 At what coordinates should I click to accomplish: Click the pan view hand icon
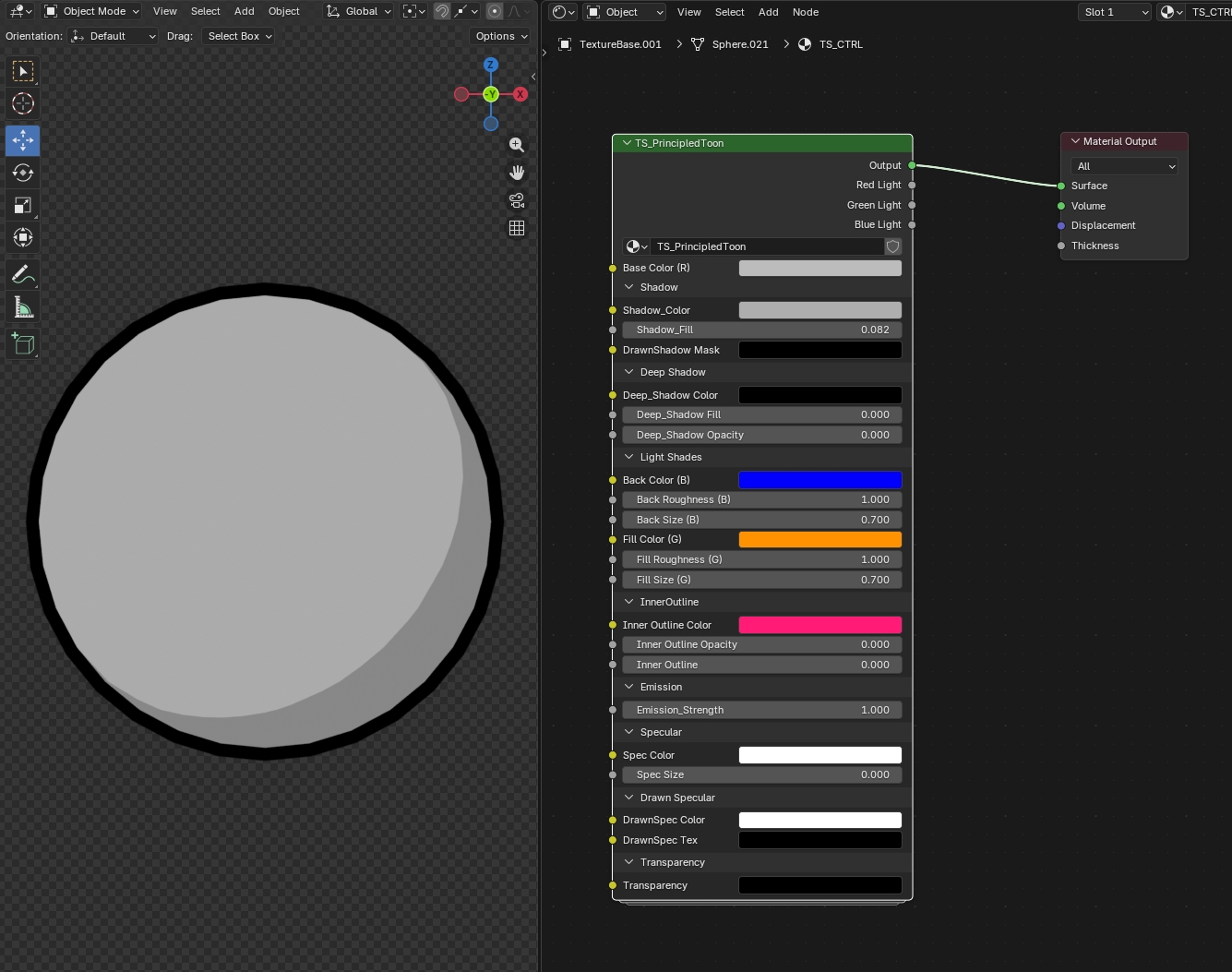click(x=517, y=173)
